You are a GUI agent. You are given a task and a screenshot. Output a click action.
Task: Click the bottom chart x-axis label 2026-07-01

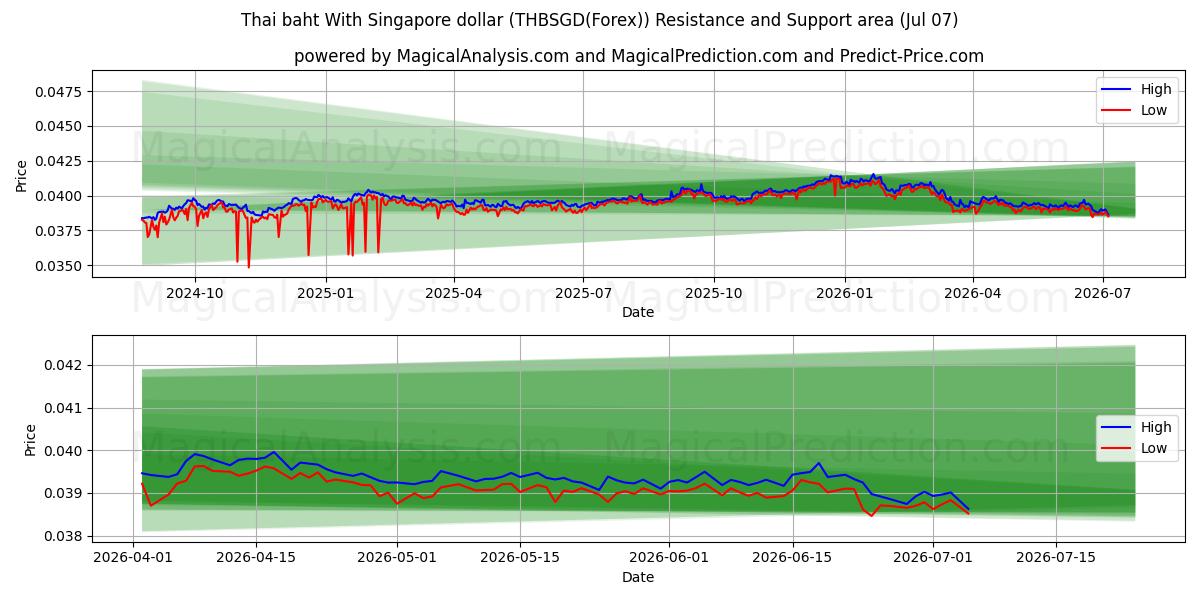pyautogui.click(x=933, y=559)
